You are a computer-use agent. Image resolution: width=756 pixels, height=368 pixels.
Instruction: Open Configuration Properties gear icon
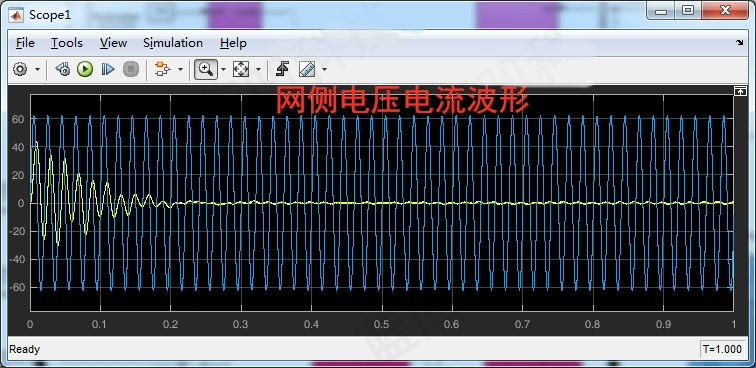click(x=20, y=69)
